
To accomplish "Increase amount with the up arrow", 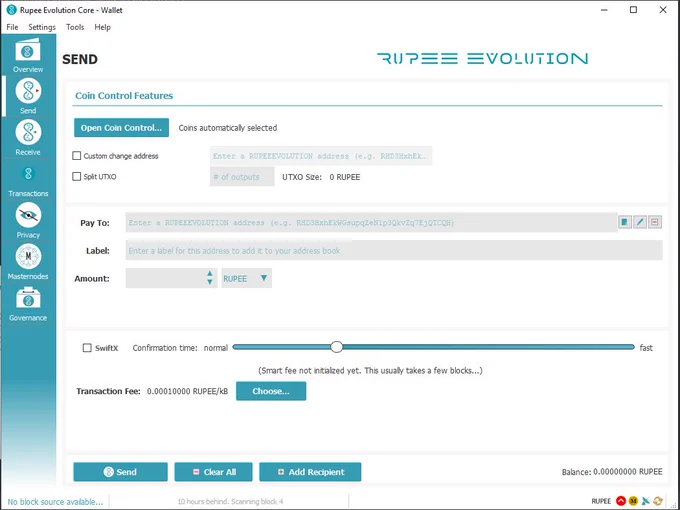I will click(210, 274).
